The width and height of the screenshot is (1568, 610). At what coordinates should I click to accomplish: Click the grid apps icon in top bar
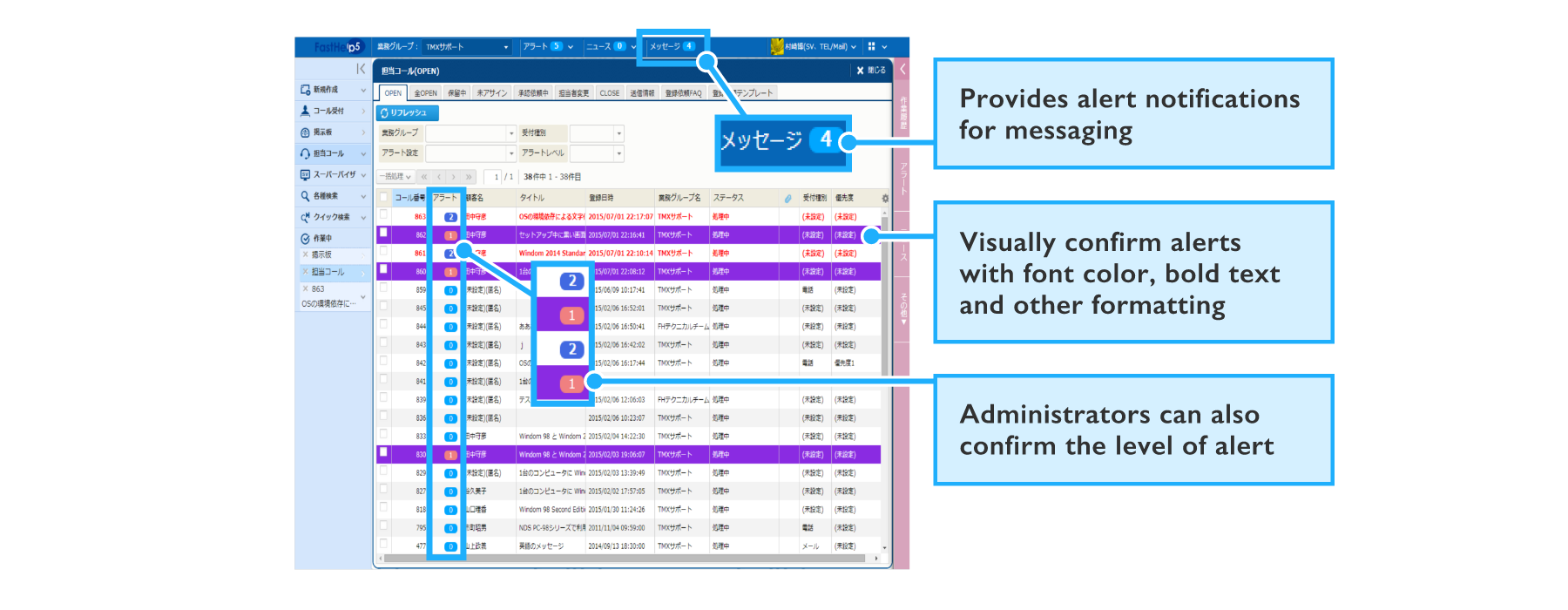click(x=871, y=47)
